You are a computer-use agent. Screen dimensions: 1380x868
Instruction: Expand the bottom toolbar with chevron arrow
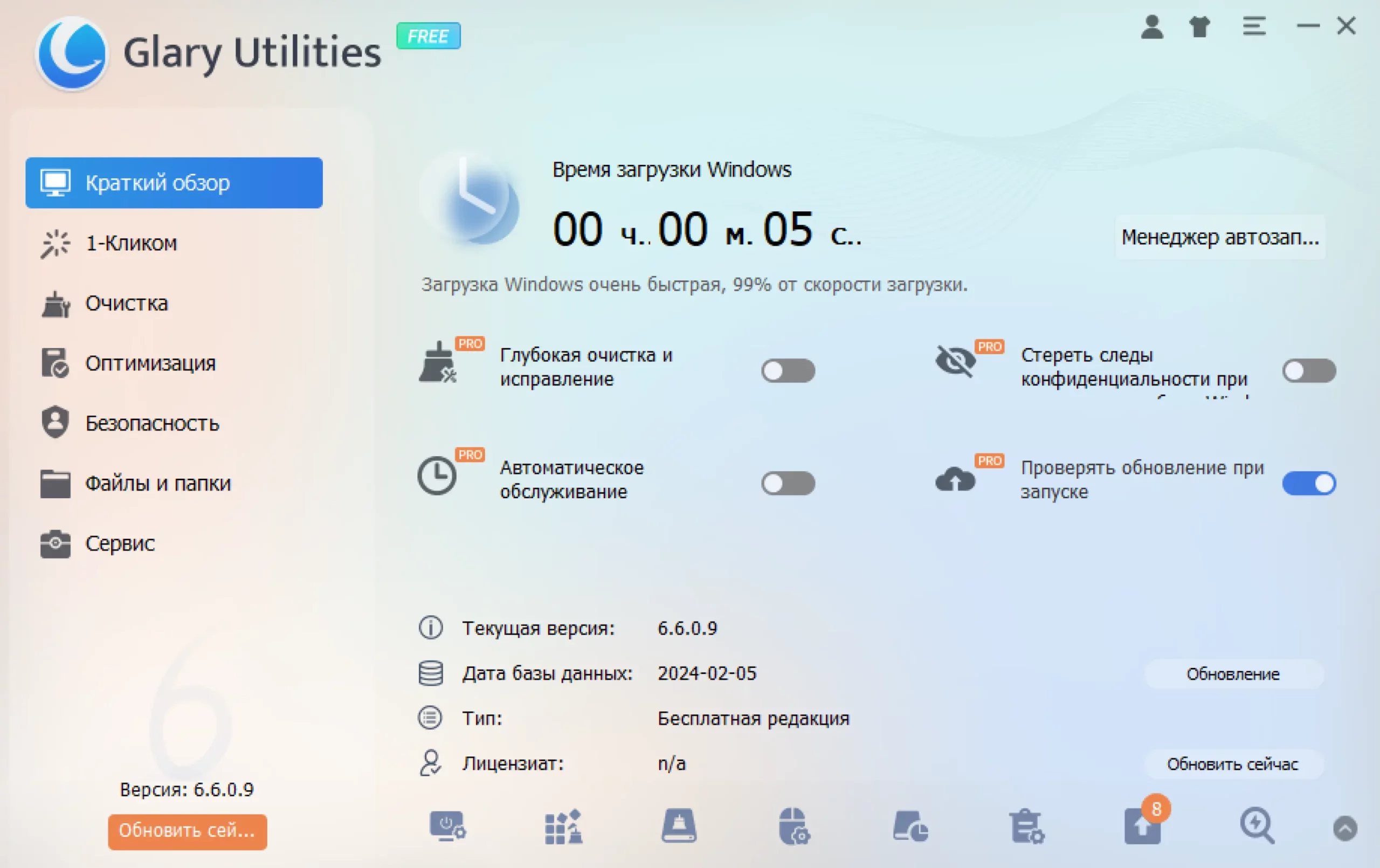pos(1345,829)
